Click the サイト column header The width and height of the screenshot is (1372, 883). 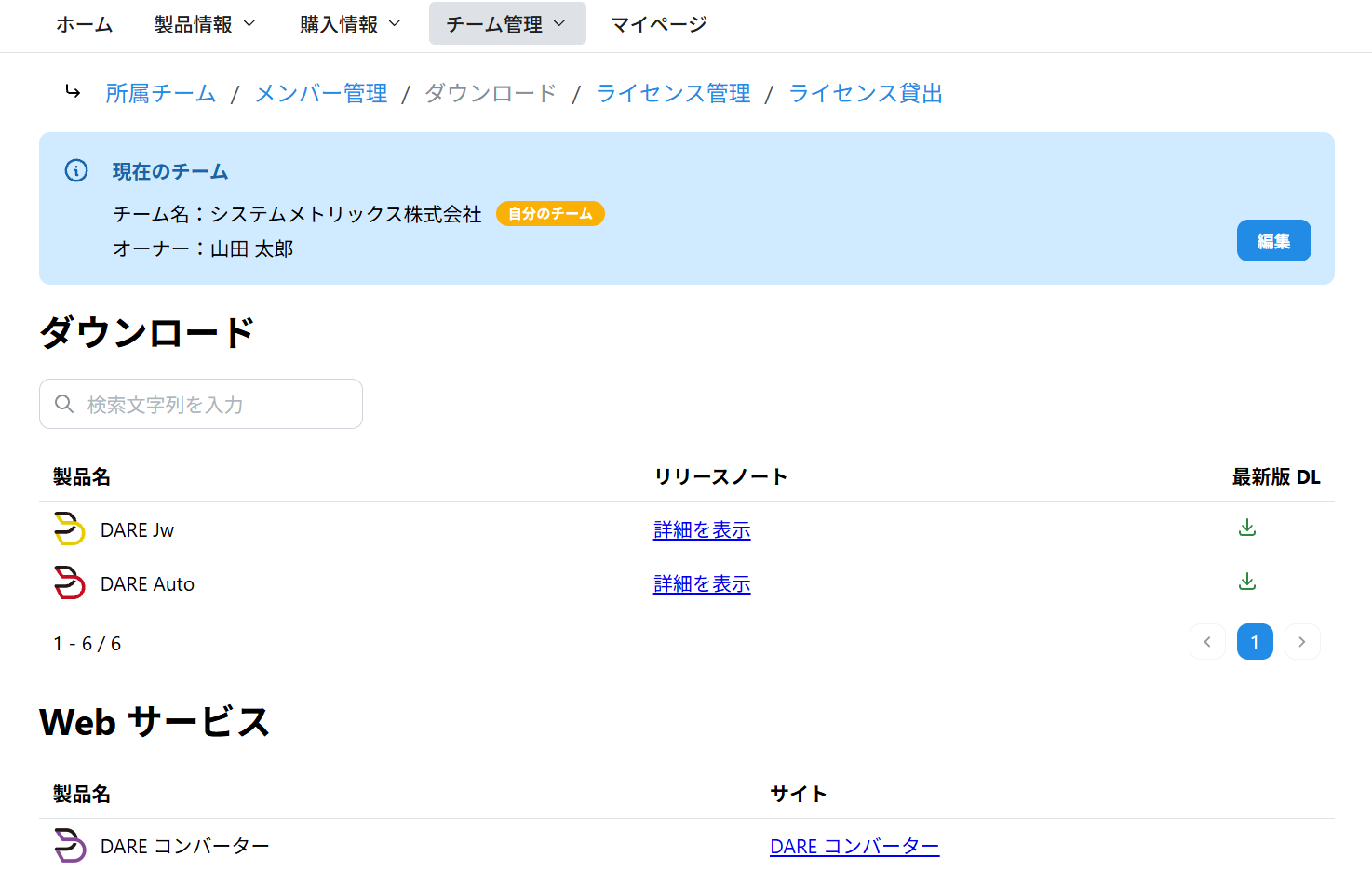click(x=799, y=794)
